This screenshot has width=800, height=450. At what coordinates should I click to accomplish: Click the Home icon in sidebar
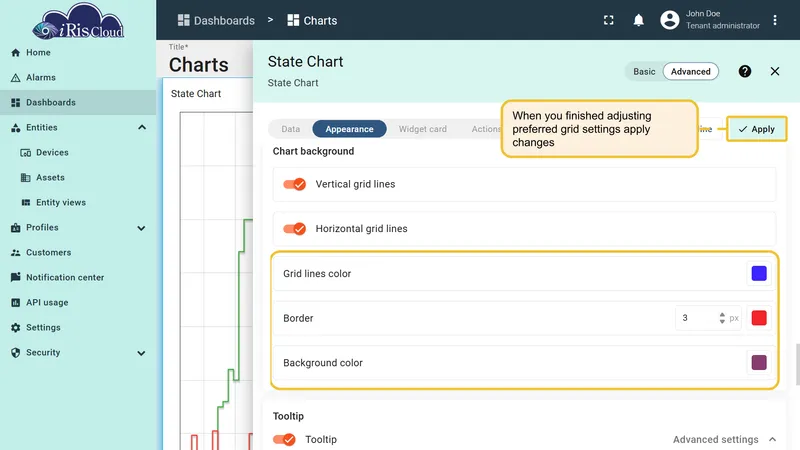click(15, 53)
